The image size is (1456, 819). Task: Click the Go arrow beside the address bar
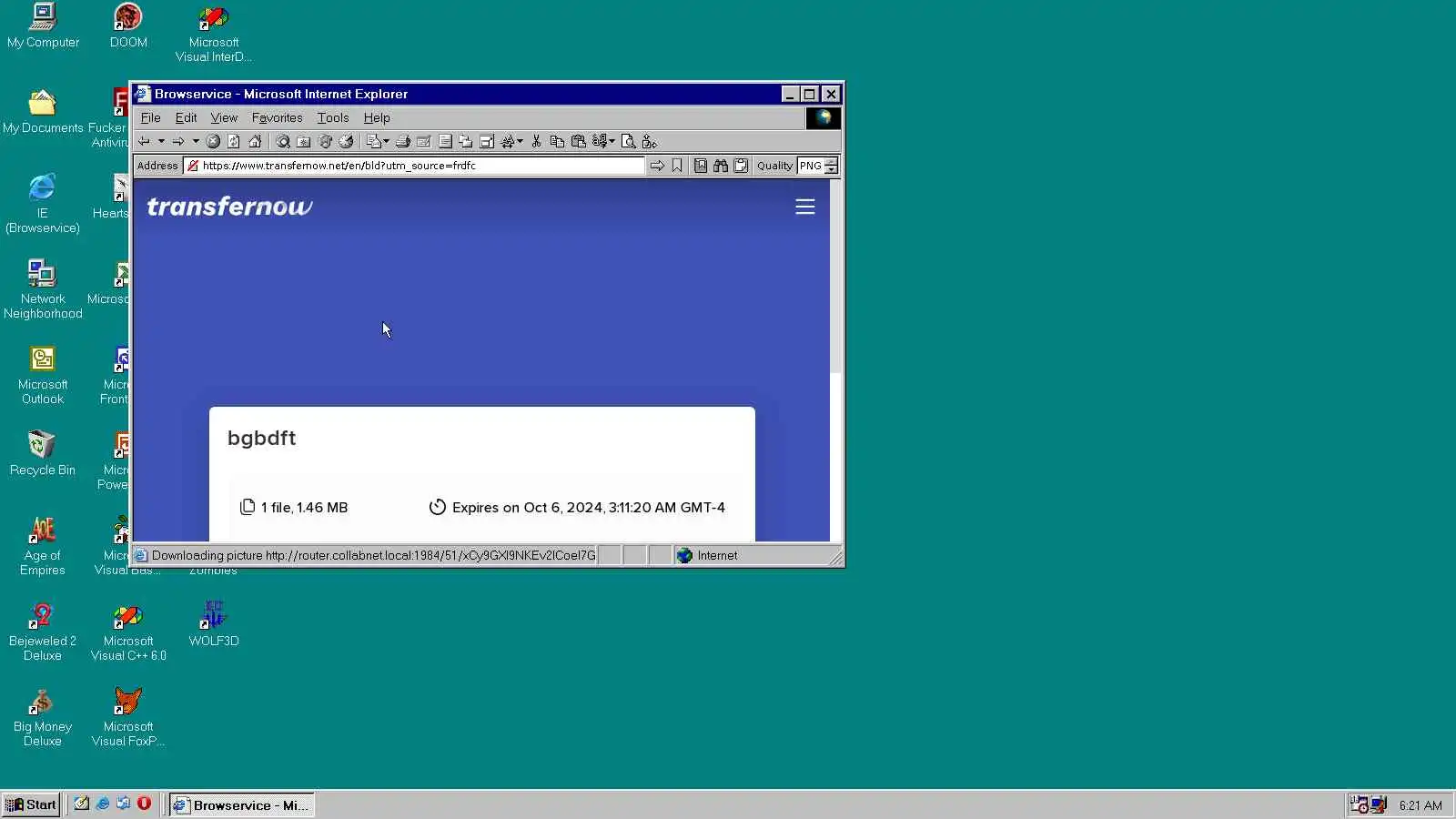point(657,166)
